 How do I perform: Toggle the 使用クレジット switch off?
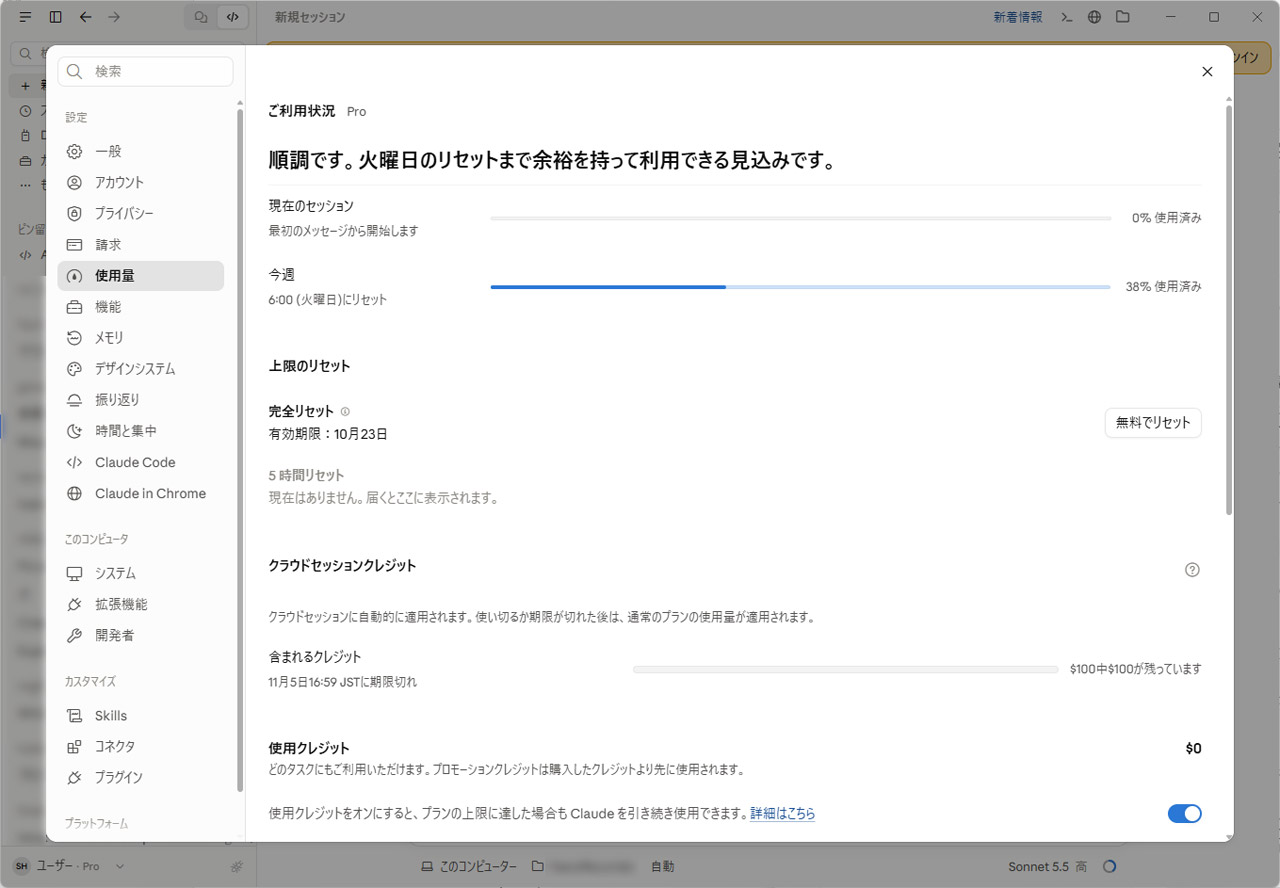tap(1184, 814)
